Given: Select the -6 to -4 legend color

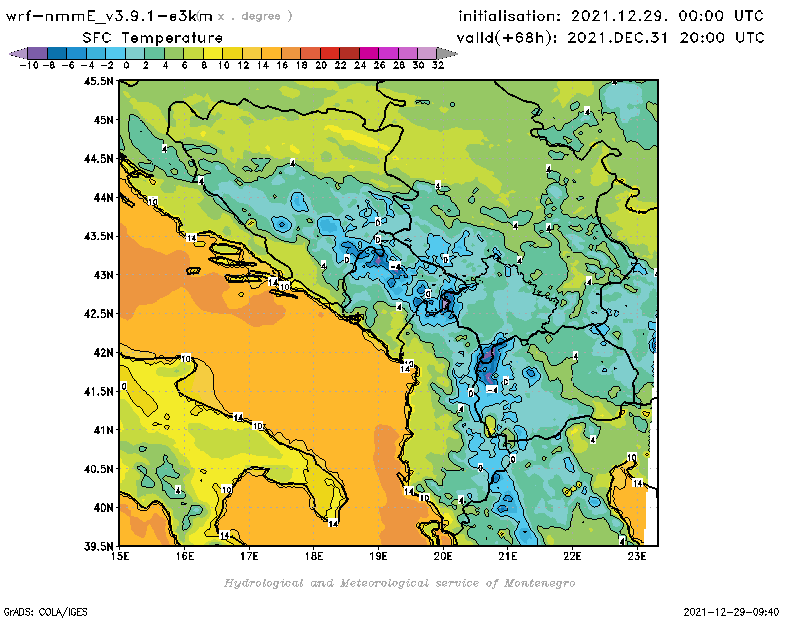Looking at the screenshot, I should pos(77,53).
